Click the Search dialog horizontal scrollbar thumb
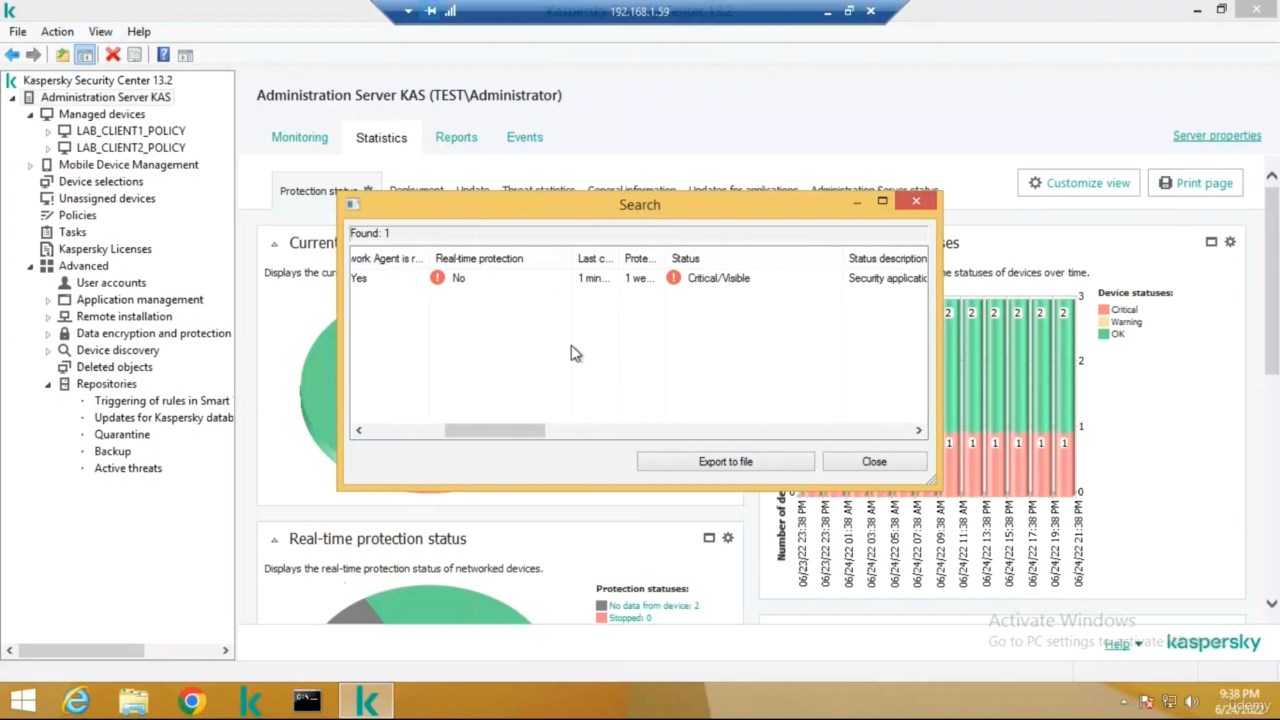This screenshot has height=720, width=1280. point(495,430)
